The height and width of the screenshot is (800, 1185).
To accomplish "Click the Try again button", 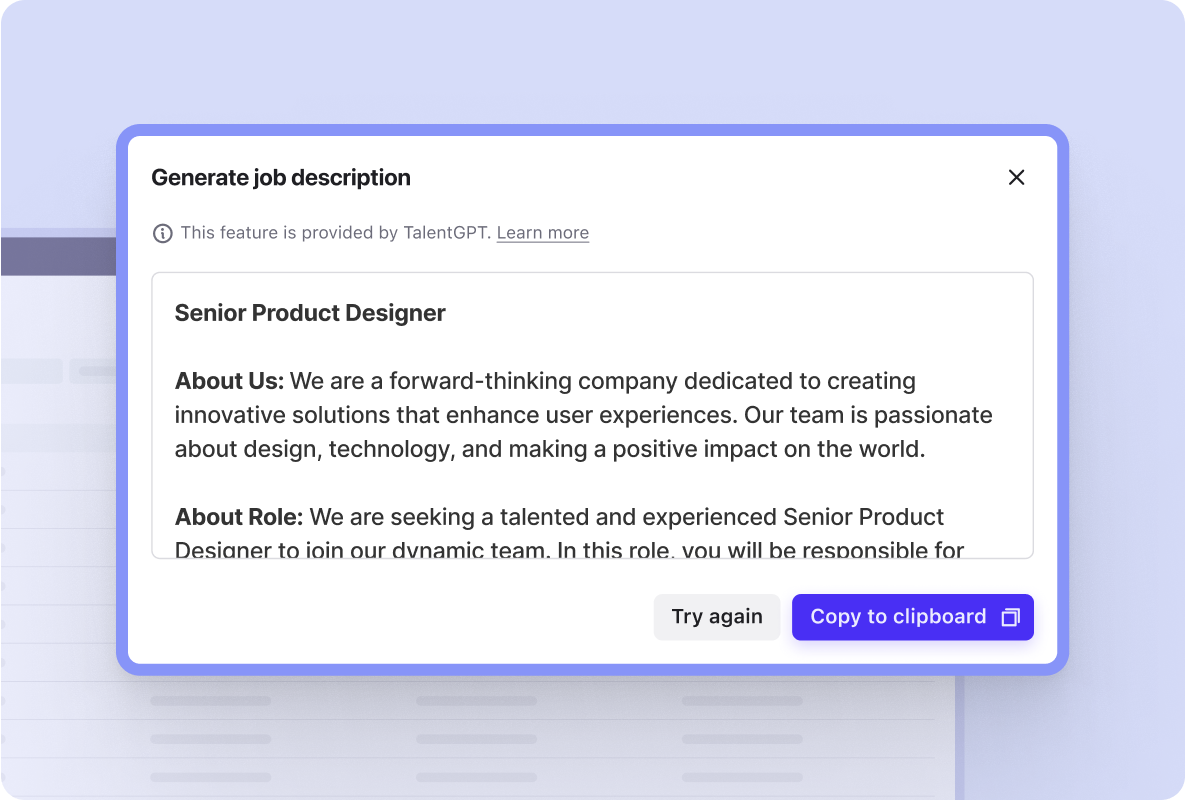I will click(x=716, y=616).
